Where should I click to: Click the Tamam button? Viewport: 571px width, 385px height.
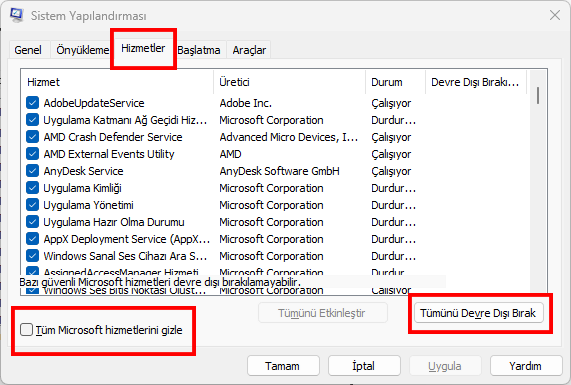click(283, 366)
